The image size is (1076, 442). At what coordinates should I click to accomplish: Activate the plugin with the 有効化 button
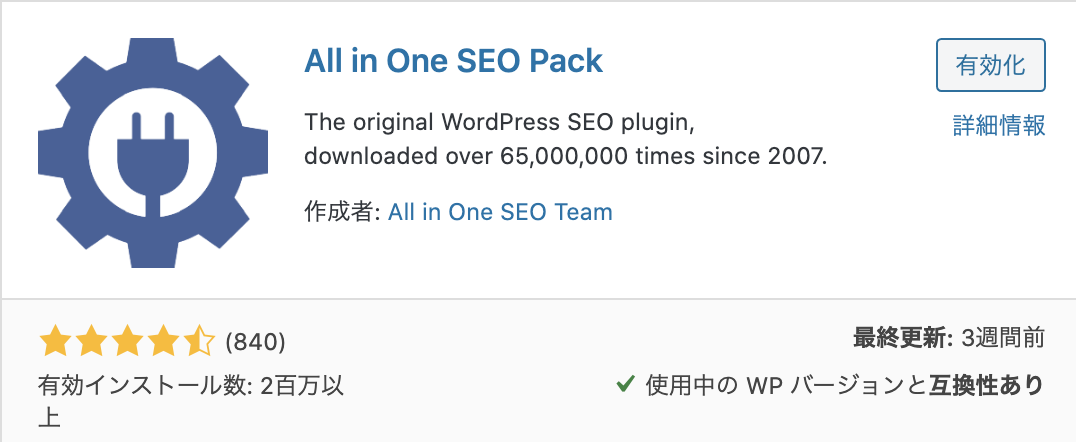point(990,65)
